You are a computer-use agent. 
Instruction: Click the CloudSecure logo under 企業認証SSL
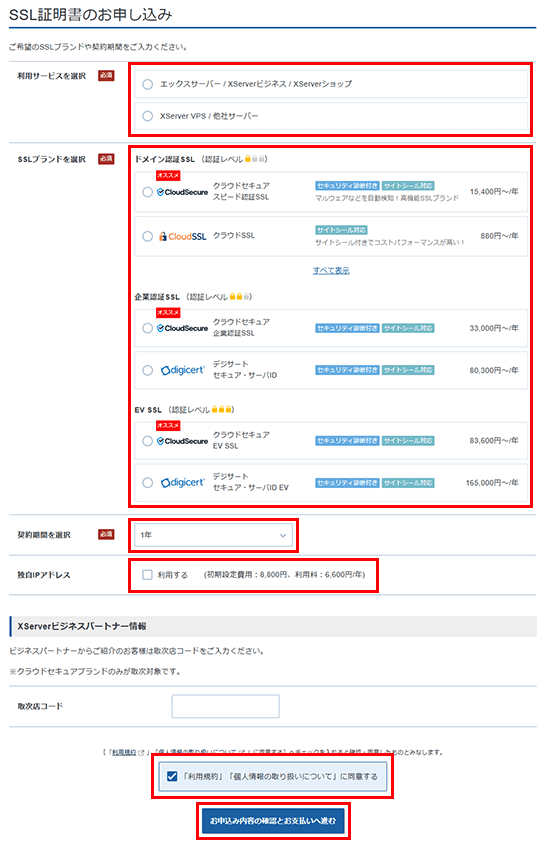(183, 328)
